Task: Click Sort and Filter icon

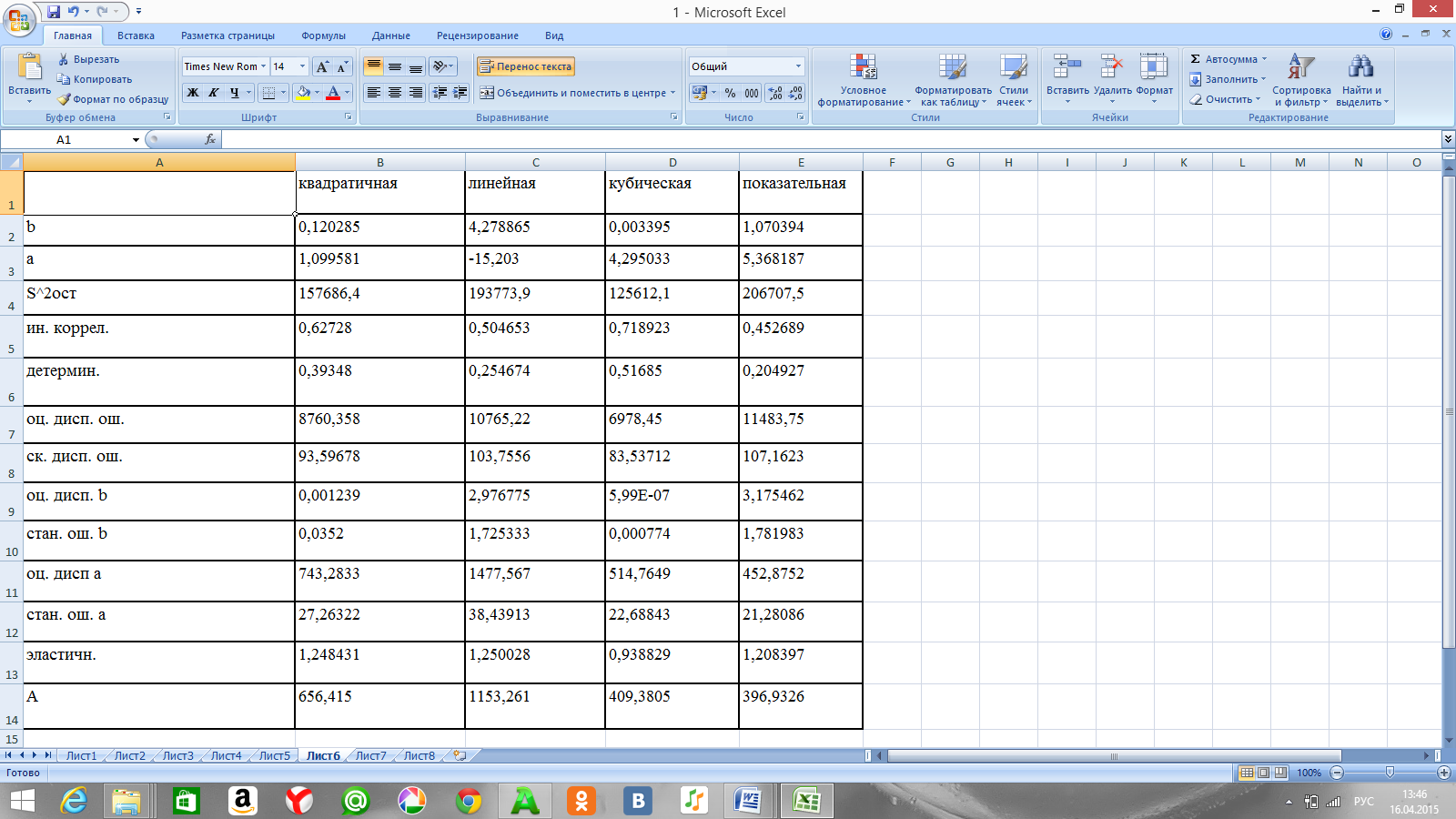Action: pyautogui.click(x=1300, y=68)
